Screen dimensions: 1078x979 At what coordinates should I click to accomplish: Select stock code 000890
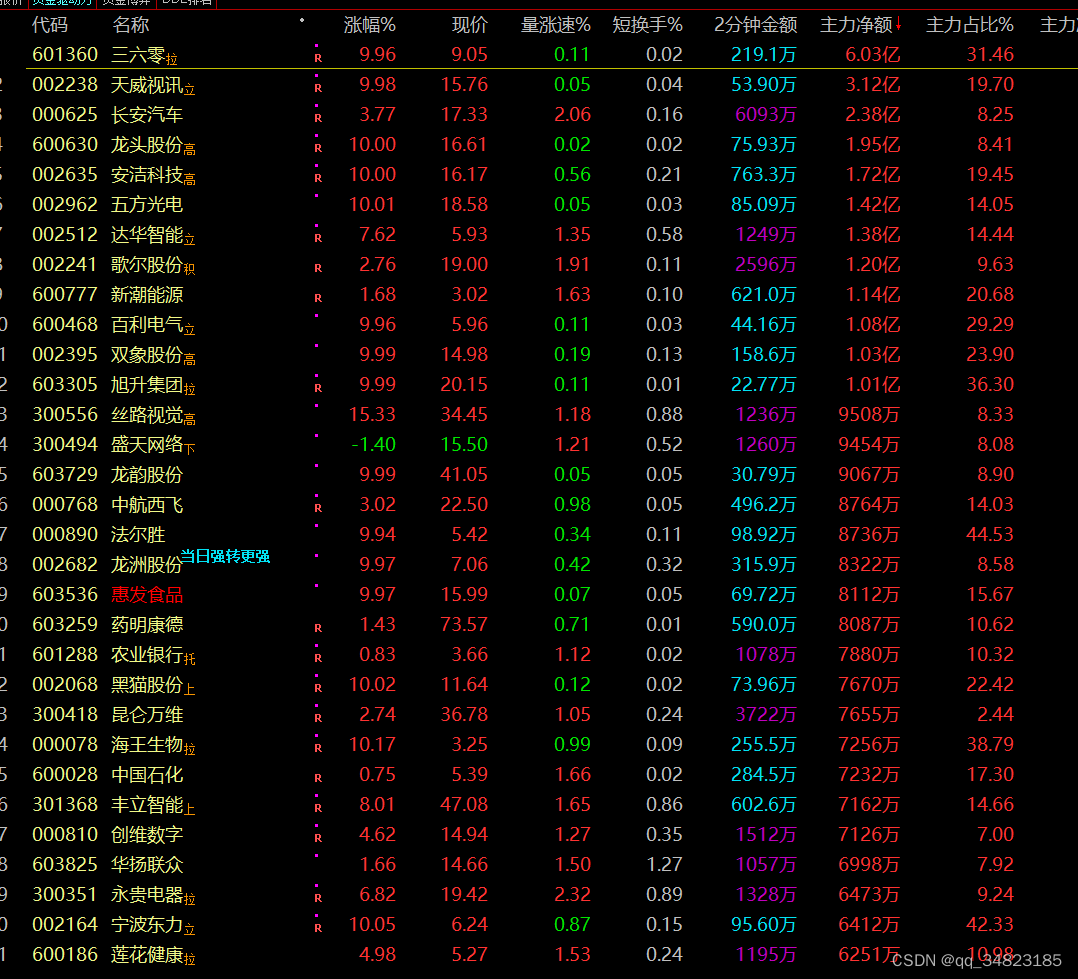(65, 534)
